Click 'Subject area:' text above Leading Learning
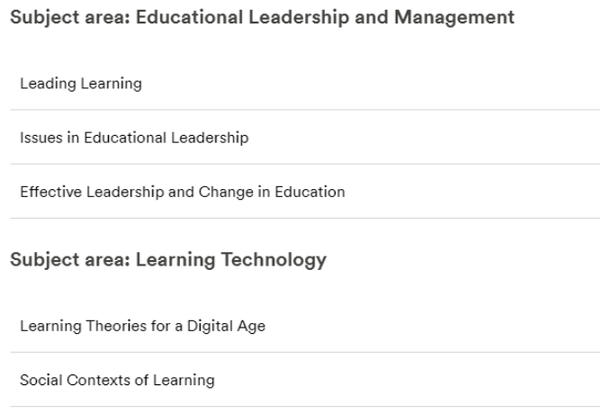The height and width of the screenshot is (414, 600). pos(70,18)
